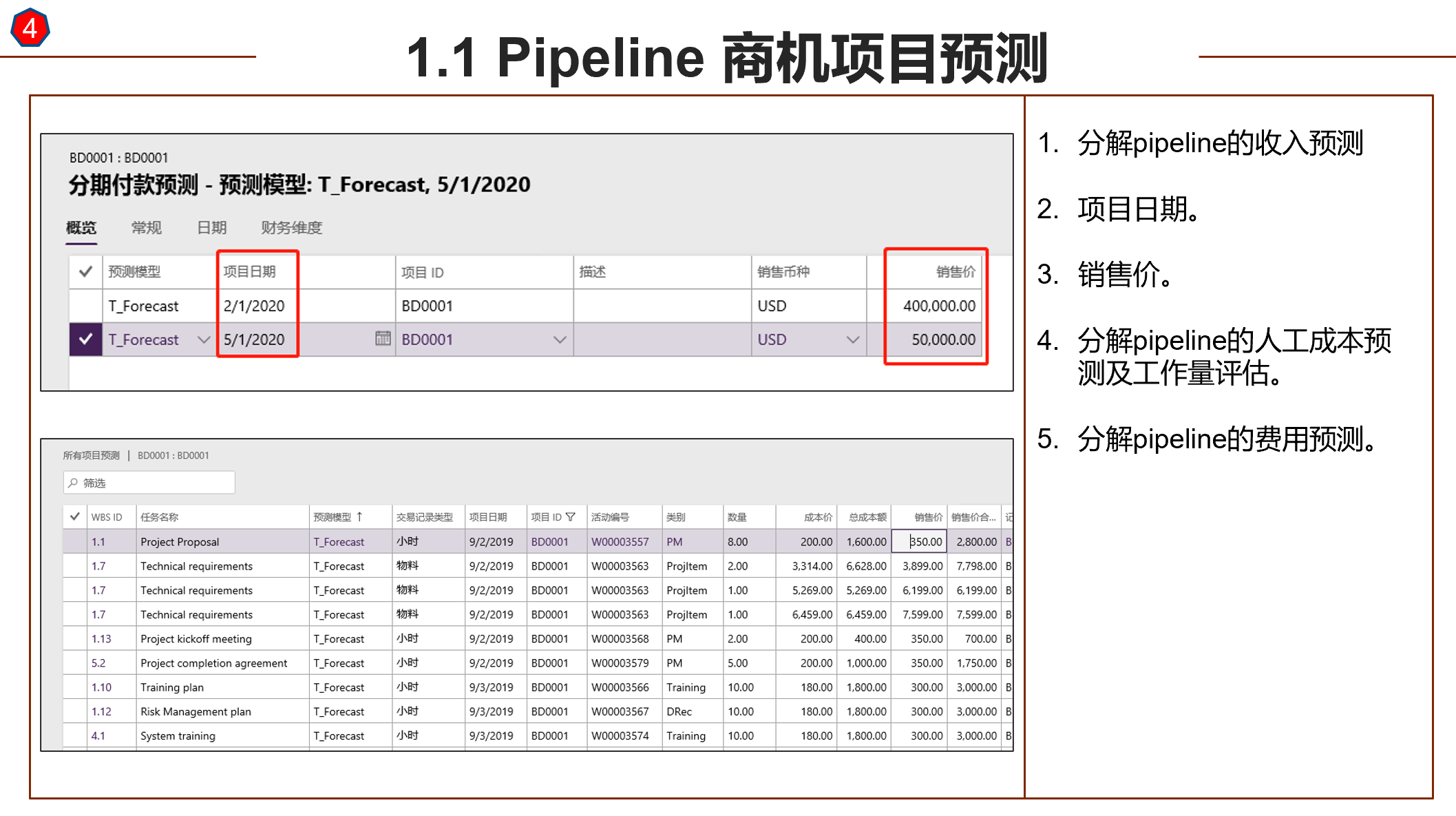Open the 所有项目预测 breadcrumb link

(92, 455)
